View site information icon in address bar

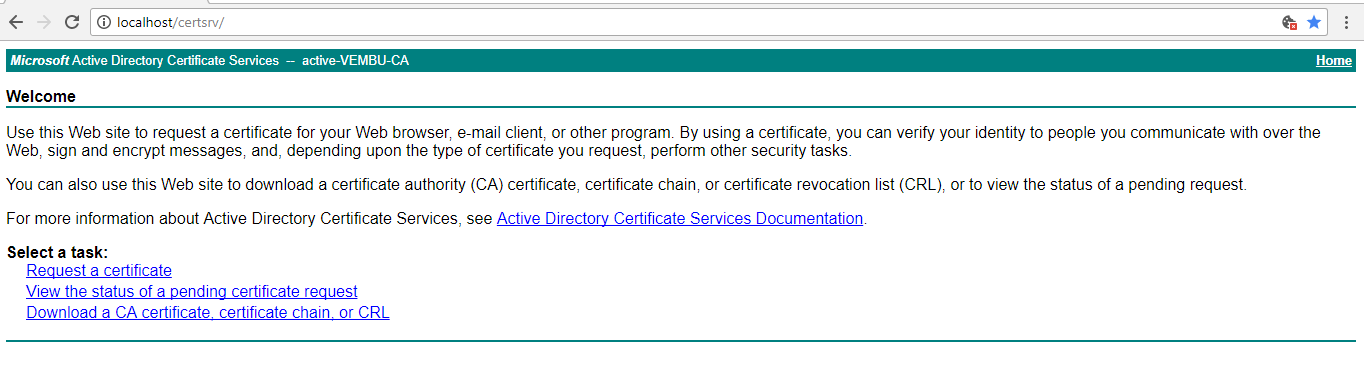104,22
